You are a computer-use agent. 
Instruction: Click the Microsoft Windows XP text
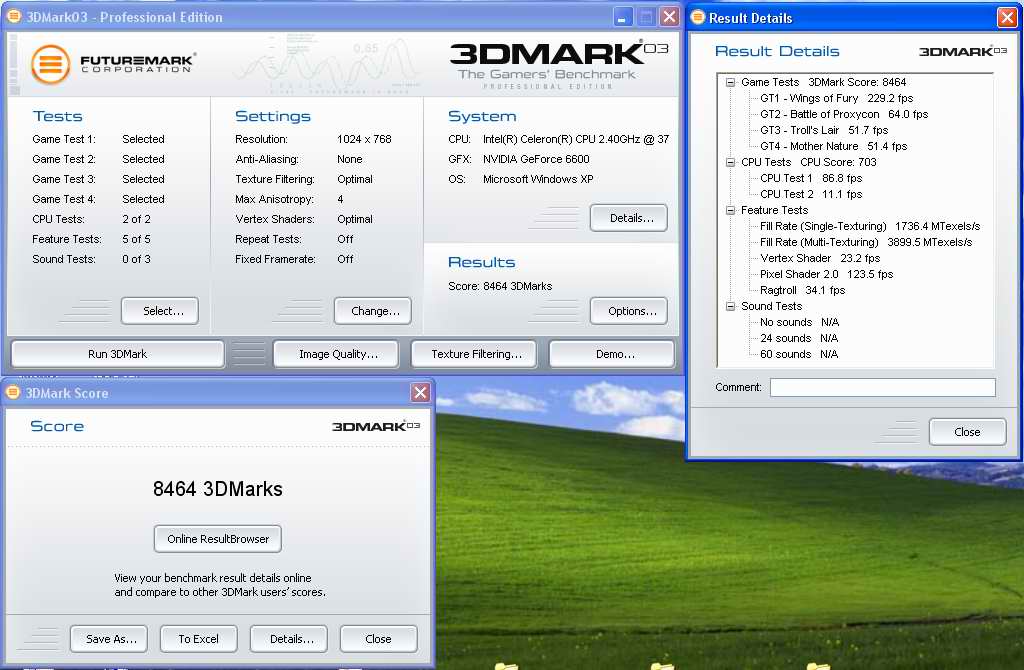[538, 180]
